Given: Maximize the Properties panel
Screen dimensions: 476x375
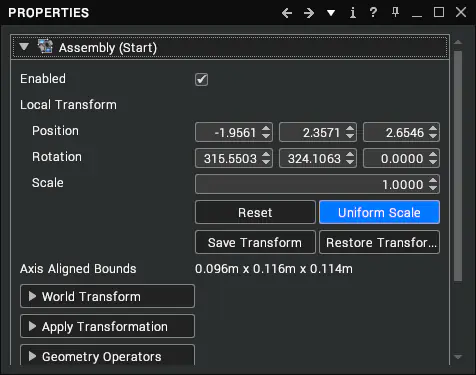Looking at the screenshot, I should [x=439, y=12].
